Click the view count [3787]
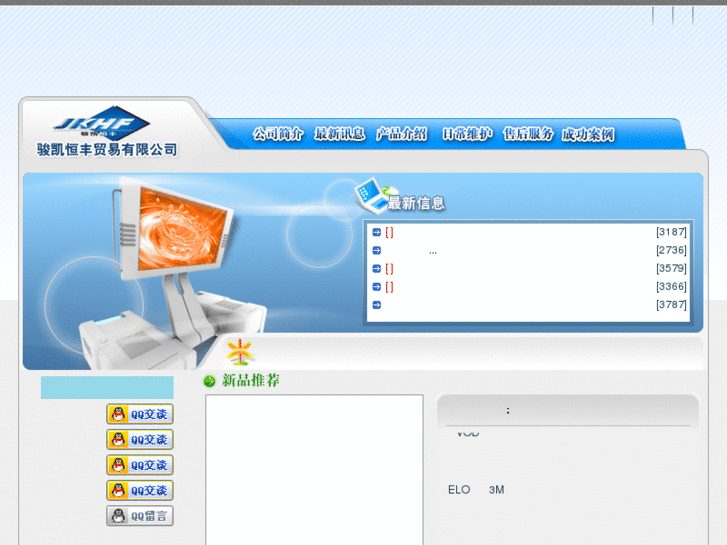The image size is (727, 545). (671, 304)
